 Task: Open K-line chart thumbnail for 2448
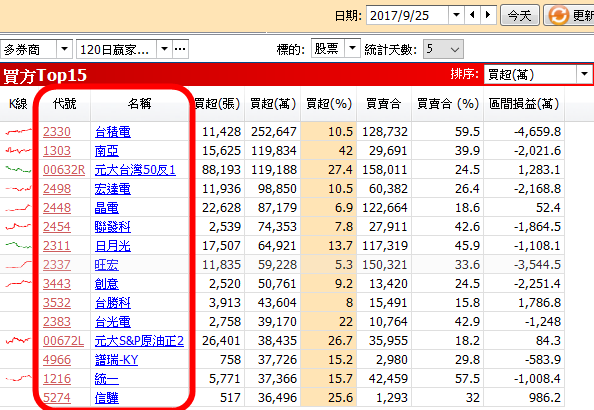pyautogui.click(x=19, y=207)
